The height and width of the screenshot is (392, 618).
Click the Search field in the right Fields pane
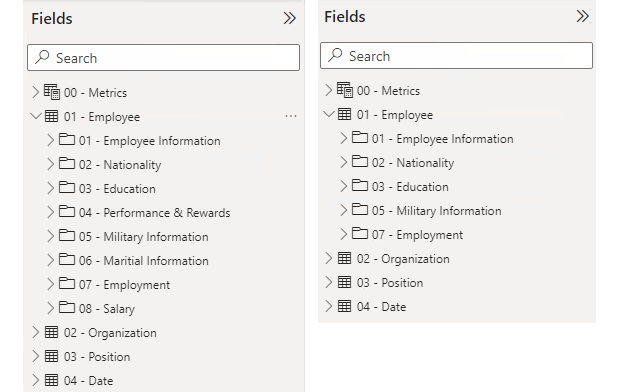[456, 56]
